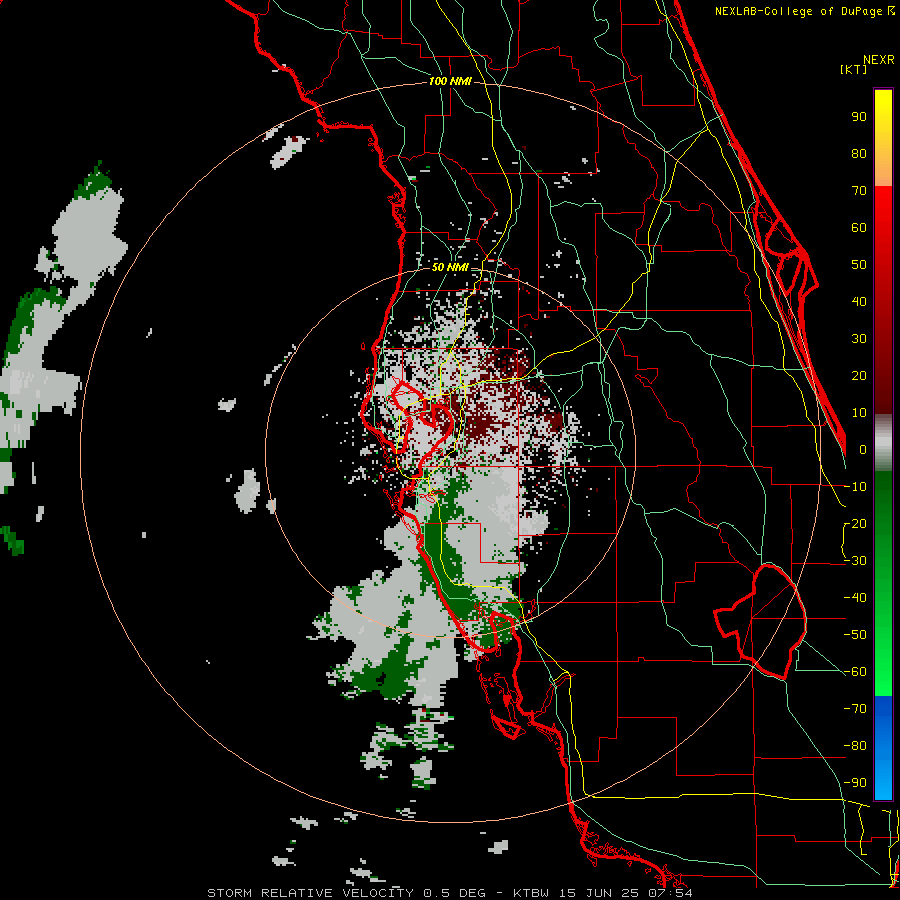Select the positive 30 value on velocity scale
The width and height of the screenshot is (900, 900).
point(859,339)
